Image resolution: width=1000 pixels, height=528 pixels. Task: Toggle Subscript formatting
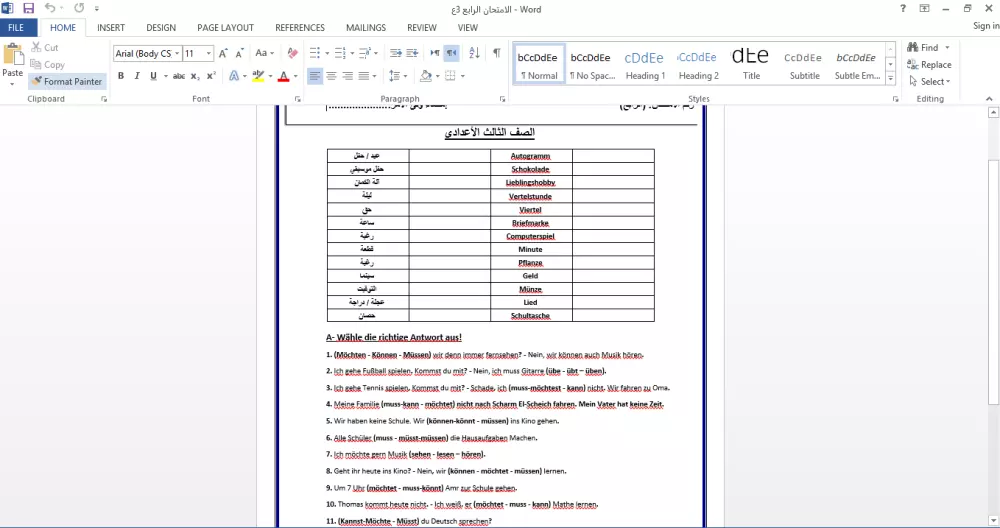195,76
